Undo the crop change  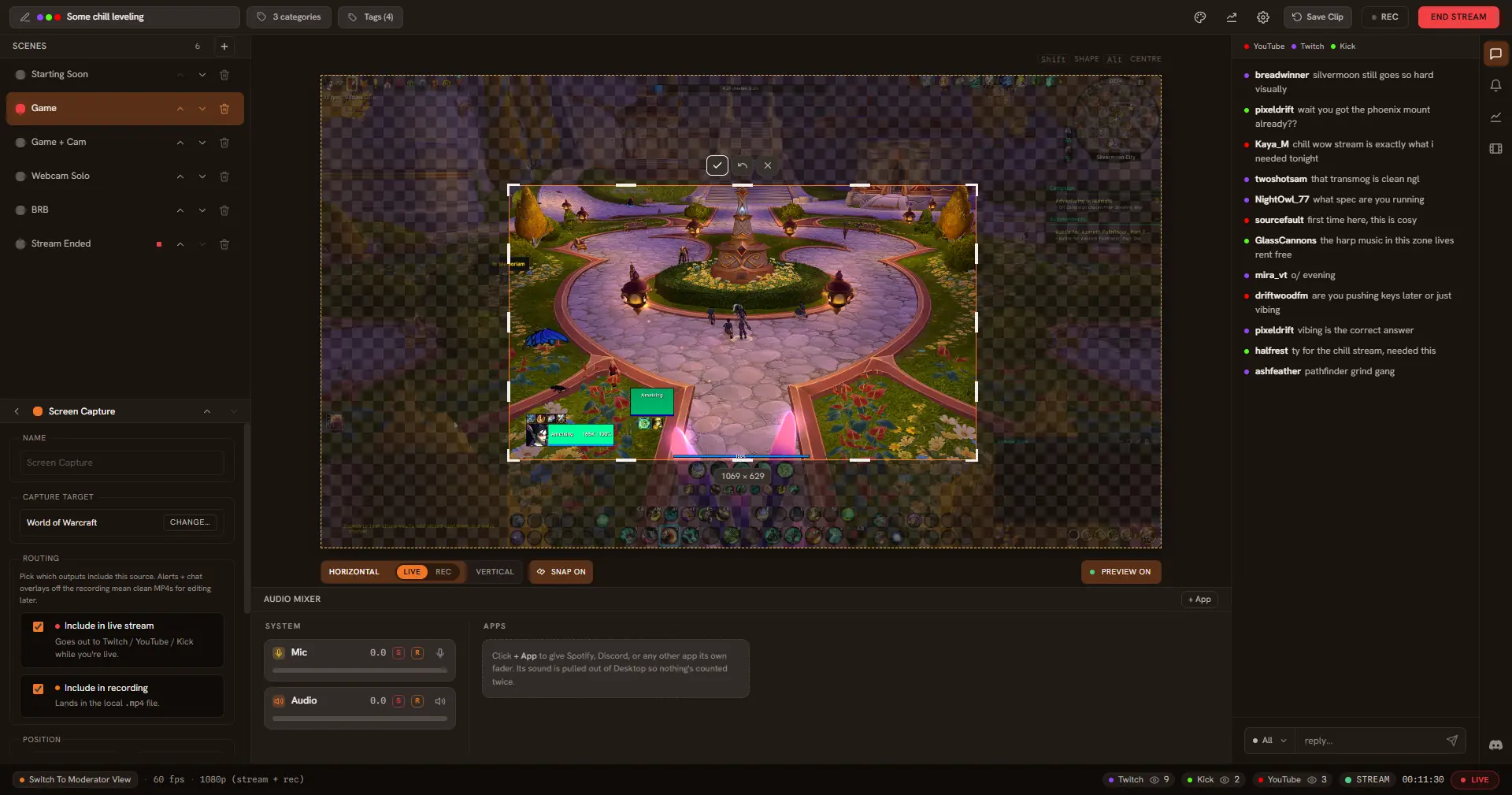[742, 165]
